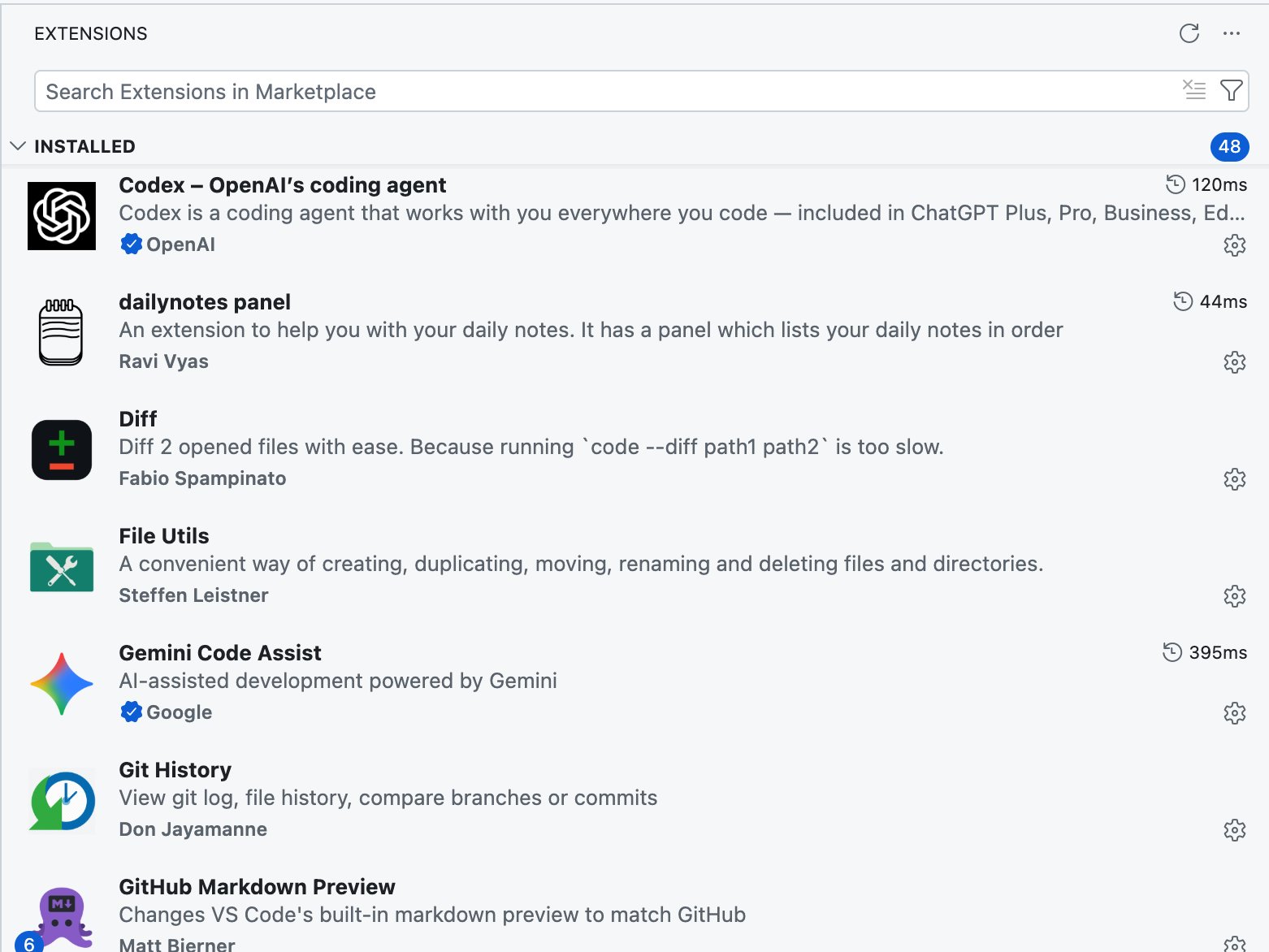Click the Google verified publisher badge
Viewport: 1269px width, 952px height.
[x=131, y=712]
